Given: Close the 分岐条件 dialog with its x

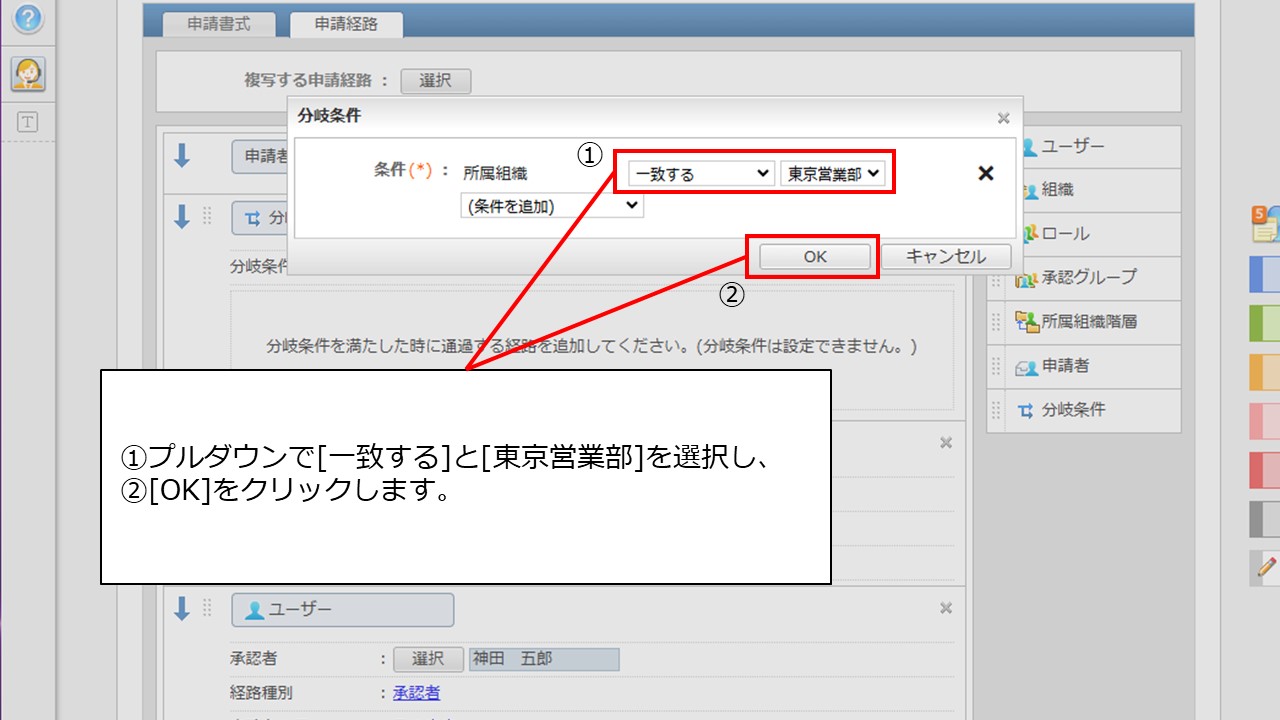Looking at the screenshot, I should 1003,118.
